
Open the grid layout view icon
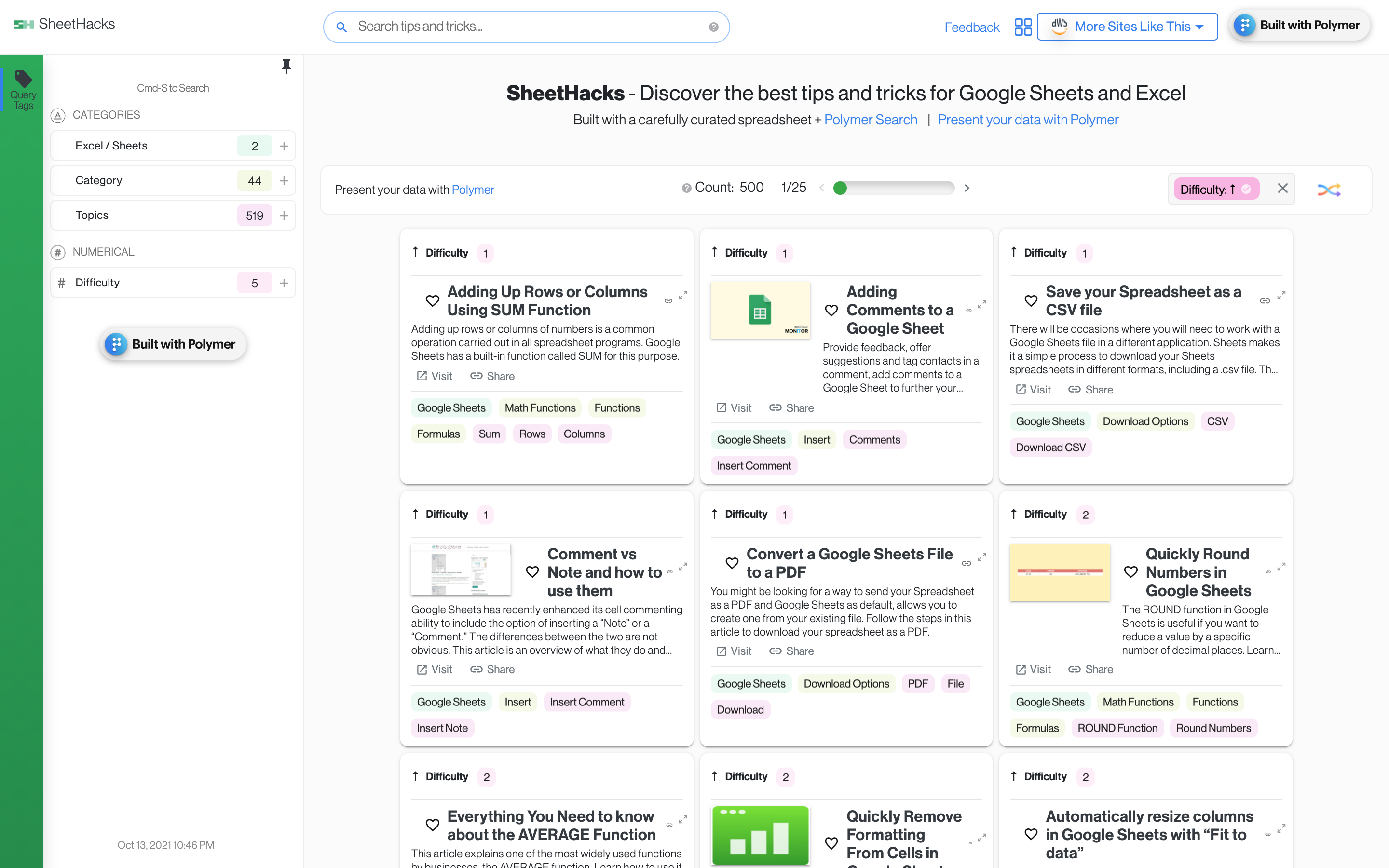click(x=1022, y=27)
